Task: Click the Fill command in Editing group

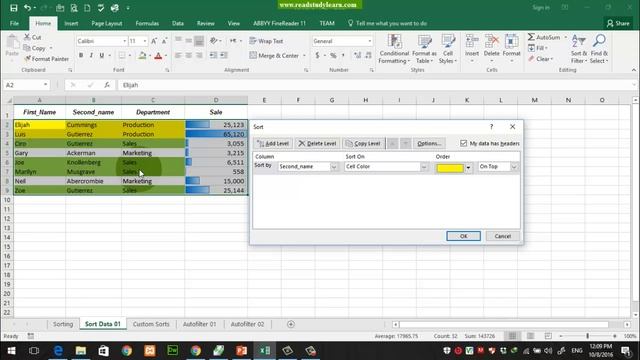Action: pyautogui.click(x=538, y=48)
